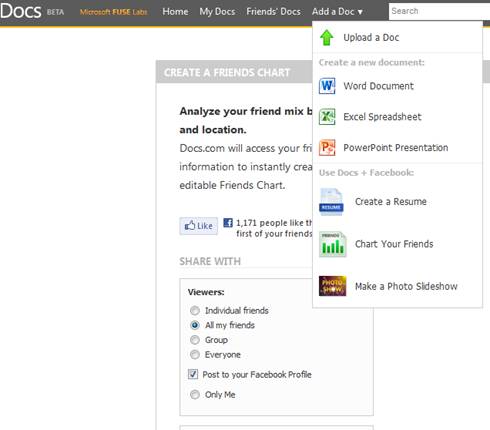
Task: Click the SHARE WITH section heading
Action: (x=210, y=261)
